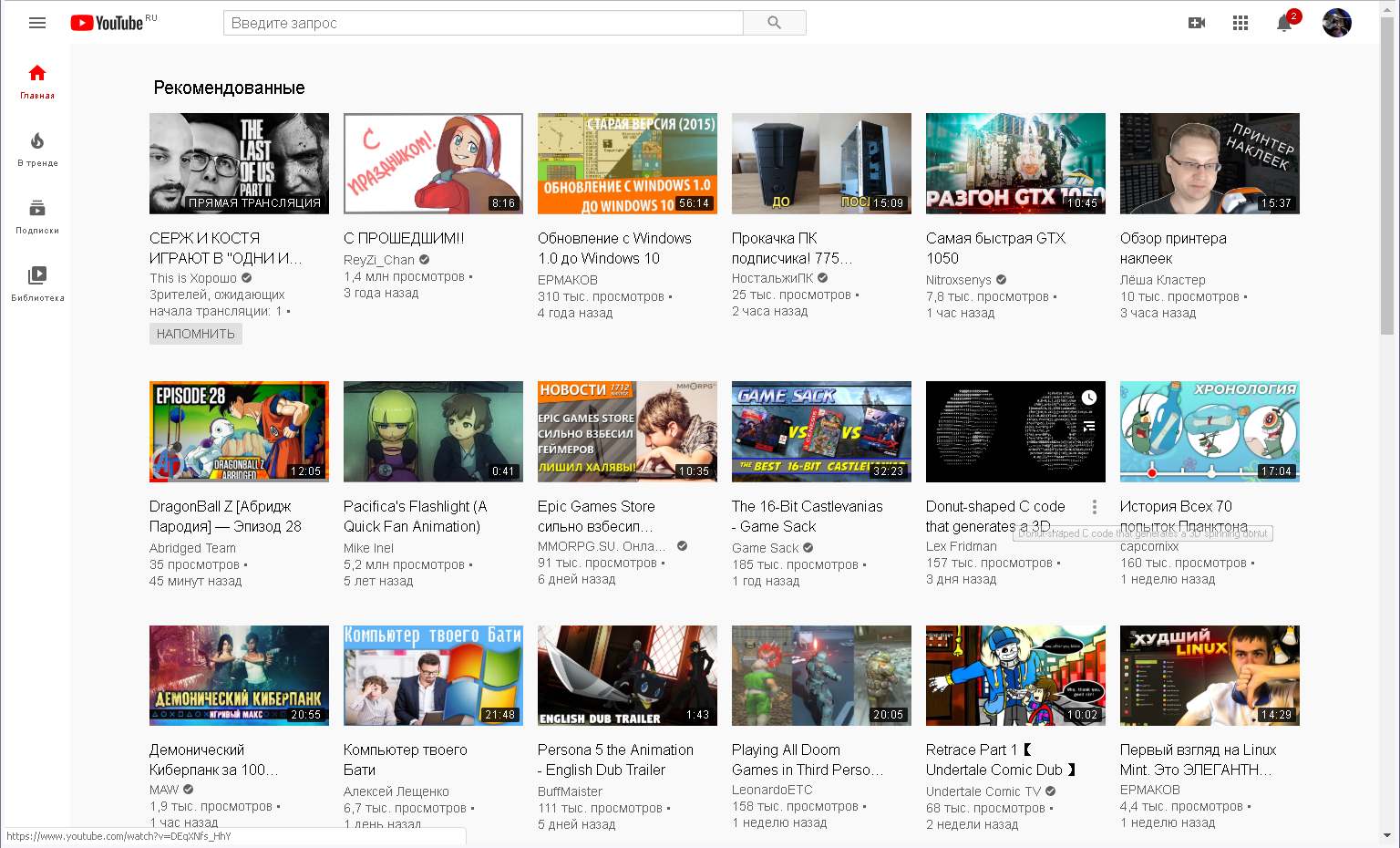Open the create video camera icon
The width and height of the screenshot is (1400, 848).
(1197, 23)
